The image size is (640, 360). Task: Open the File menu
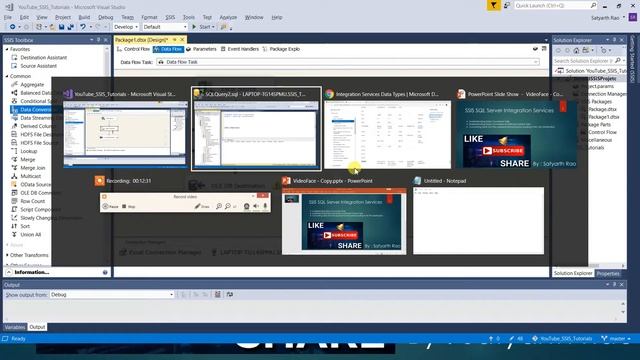(8, 17)
